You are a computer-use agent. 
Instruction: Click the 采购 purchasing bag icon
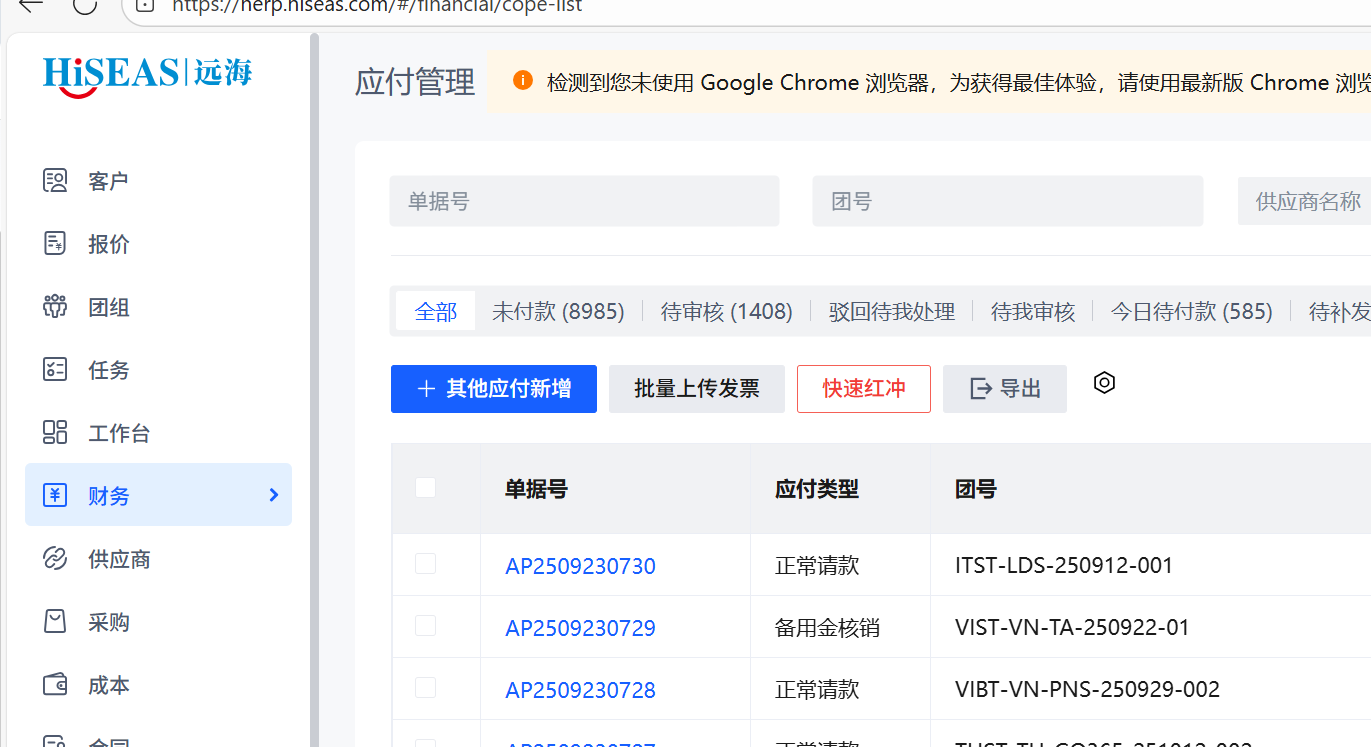tap(55, 622)
